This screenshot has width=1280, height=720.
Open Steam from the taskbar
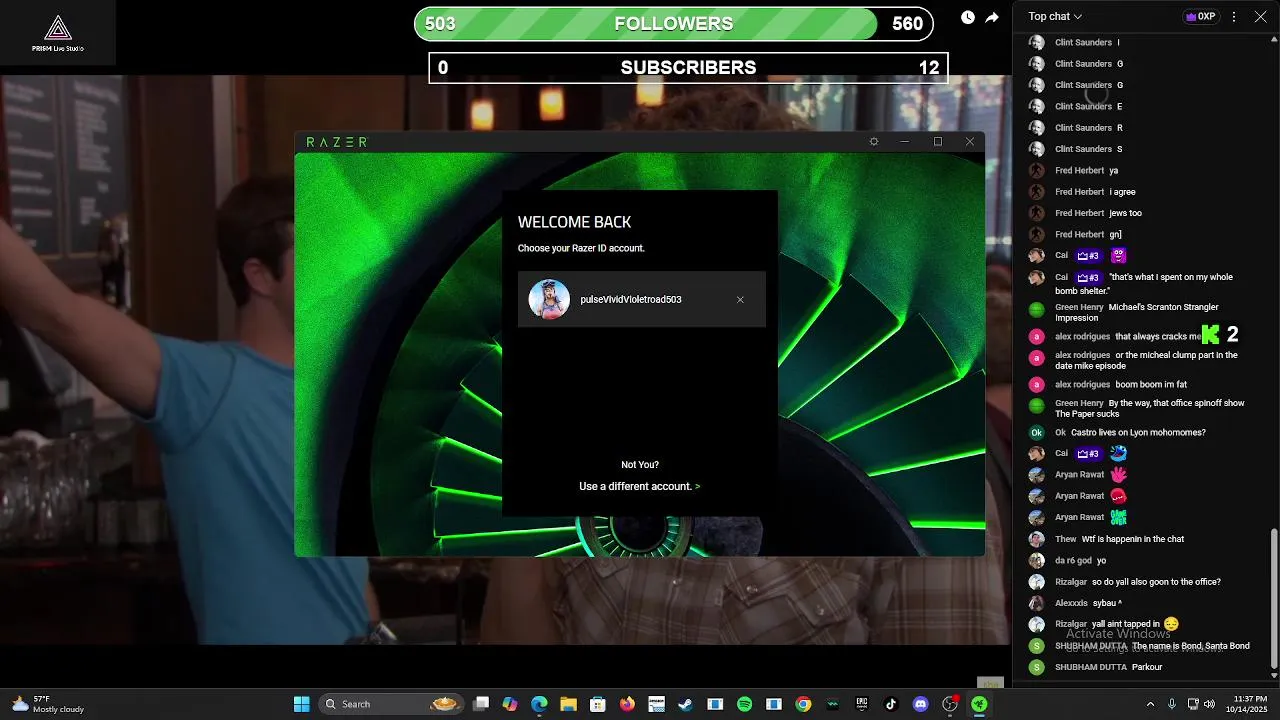pyautogui.click(x=685, y=704)
